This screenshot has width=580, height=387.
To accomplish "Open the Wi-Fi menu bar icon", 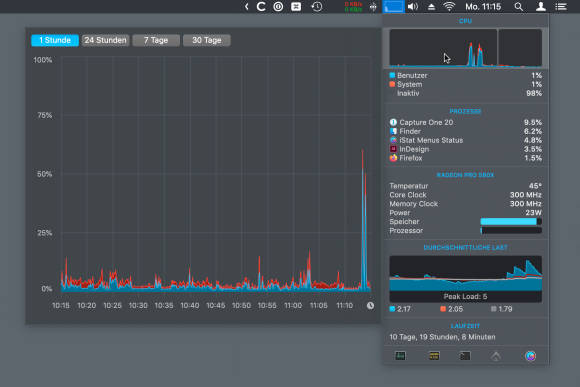I will click(x=449, y=7).
